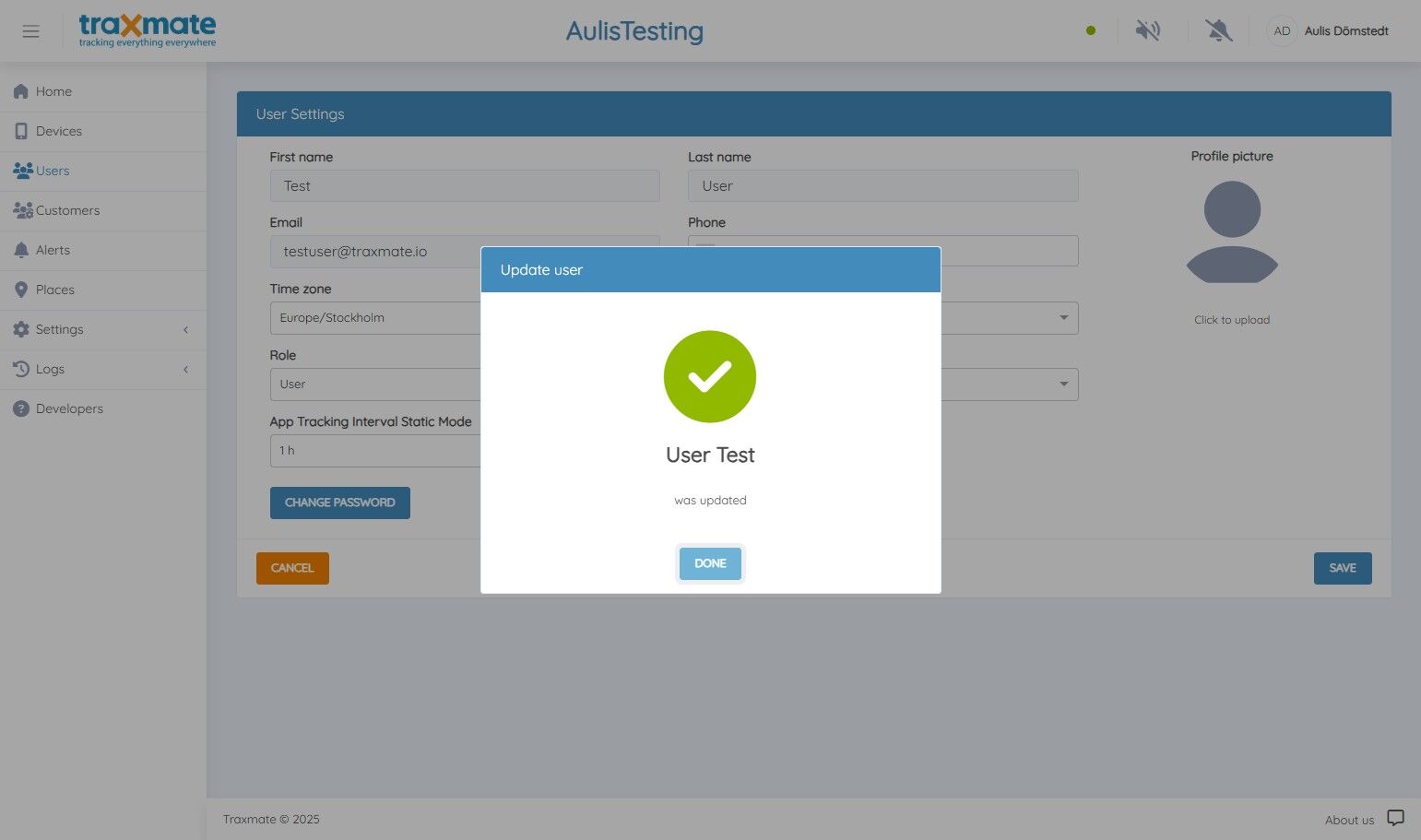Open the AD user avatar menu
Viewport: 1421px width, 840px height.
[x=1282, y=30]
